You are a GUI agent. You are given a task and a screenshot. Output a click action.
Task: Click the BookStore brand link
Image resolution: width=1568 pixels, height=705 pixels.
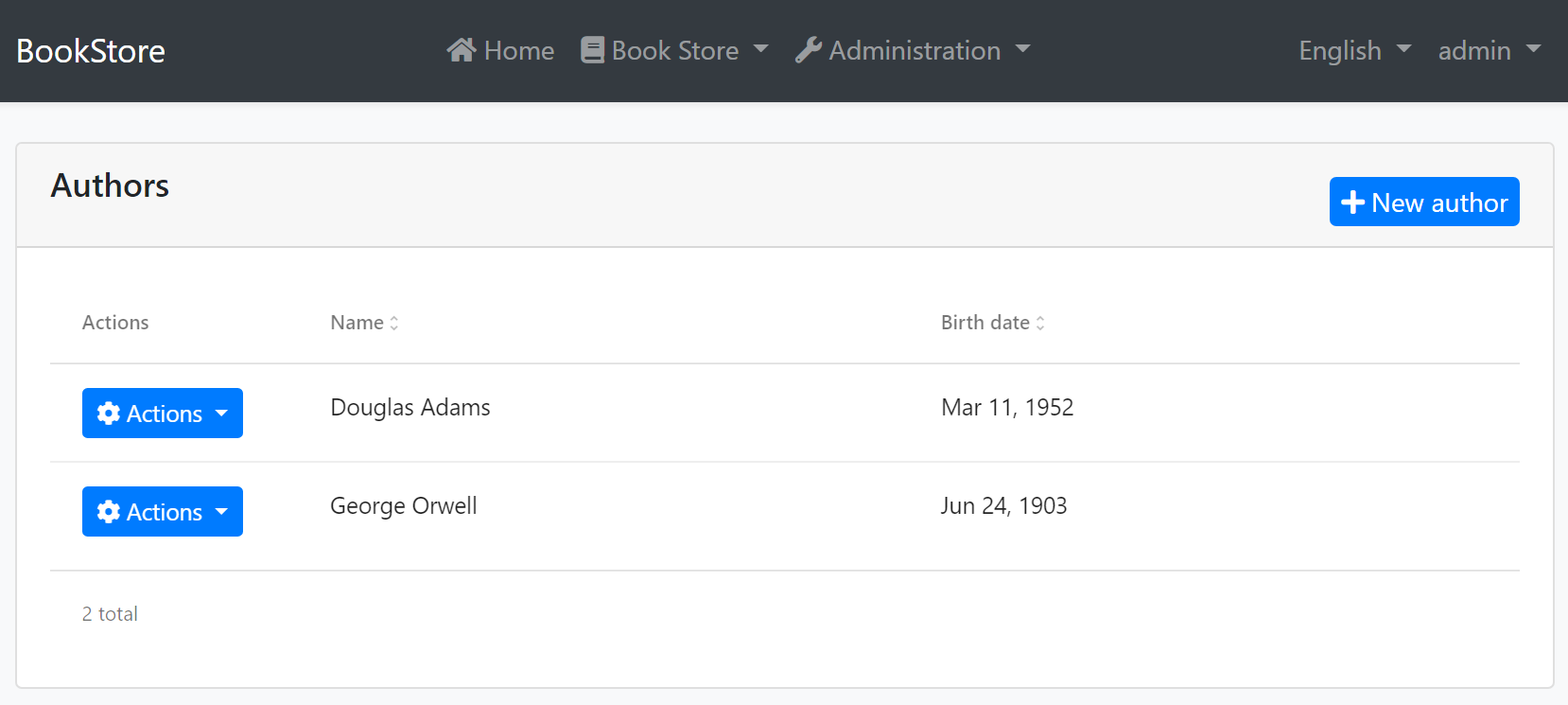(x=91, y=51)
